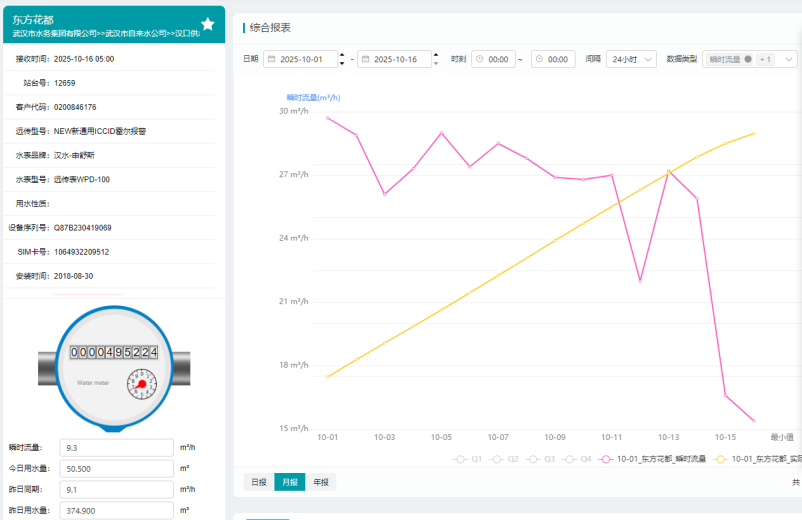Switch to the 日报 tab
Image resolution: width=802 pixels, height=520 pixels.
tap(259, 482)
